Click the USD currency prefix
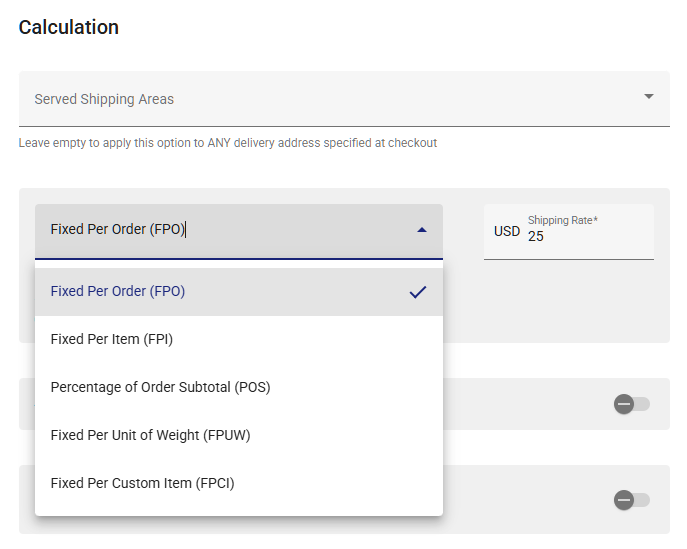The image size is (687, 549). (x=507, y=232)
